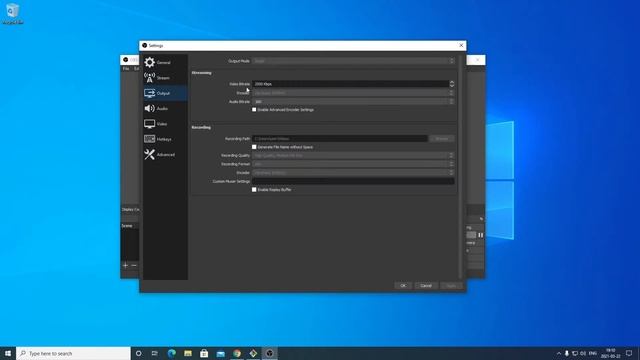Switch to Google Chrome in the taskbar
This screenshot has width=640, height=360.
(237, 353)
